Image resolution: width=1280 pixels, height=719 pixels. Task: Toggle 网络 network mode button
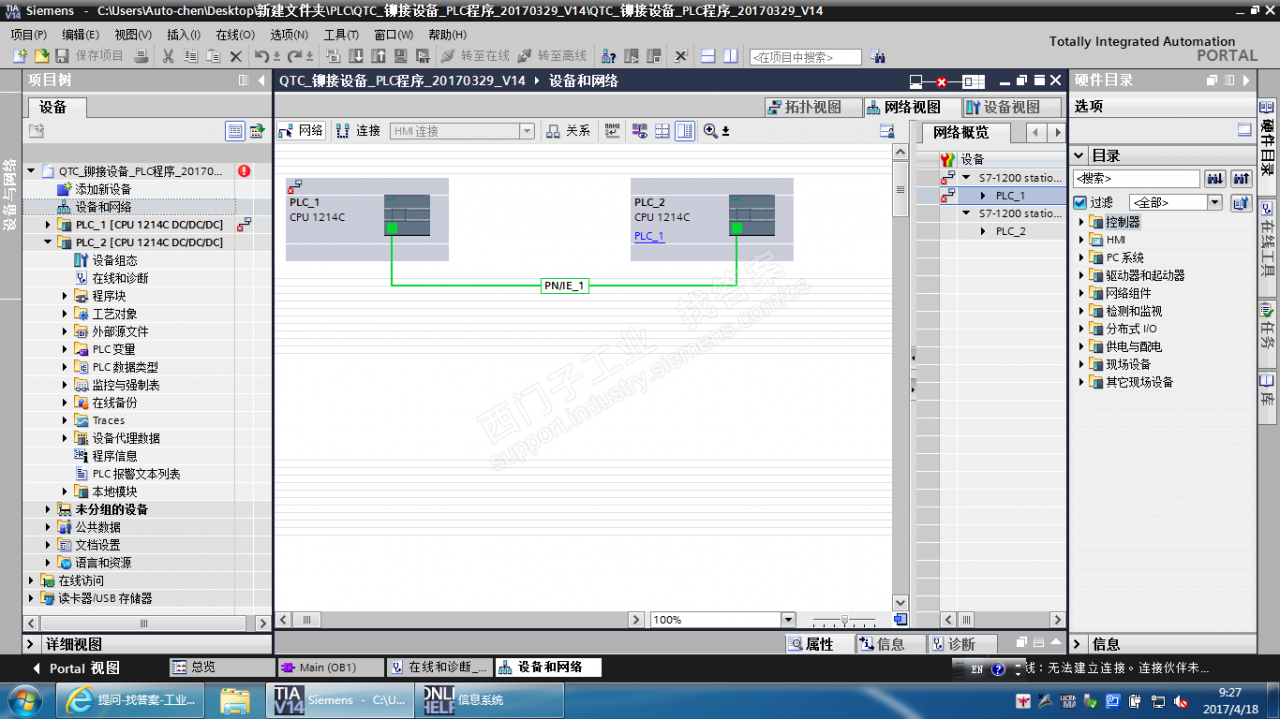pyautogui.click(x=301, y=131)
